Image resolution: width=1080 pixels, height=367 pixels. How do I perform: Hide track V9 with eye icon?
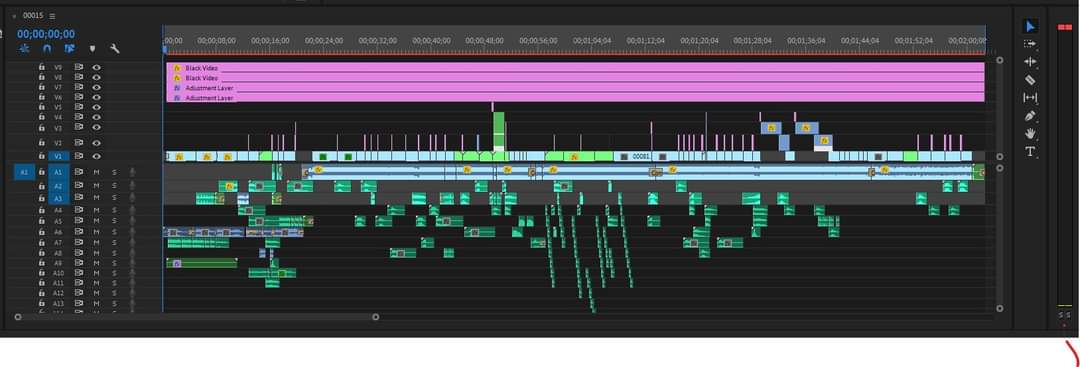96,67
